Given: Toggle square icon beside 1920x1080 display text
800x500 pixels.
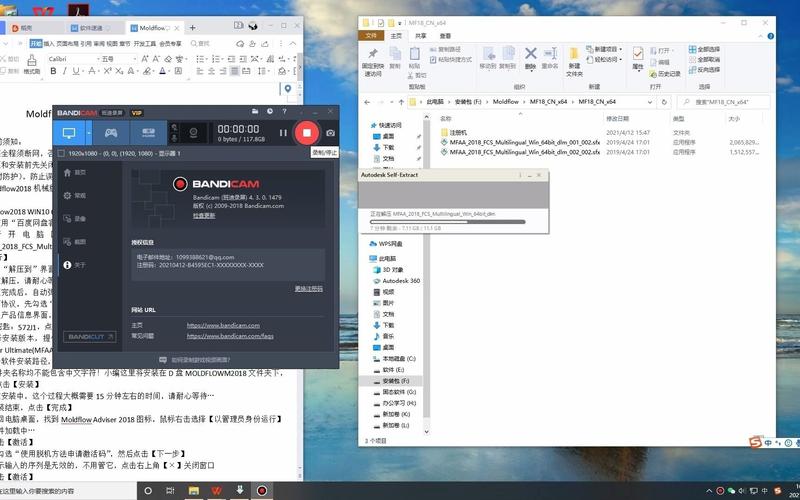Looking at the screenshot, I should tap(61, 153).
